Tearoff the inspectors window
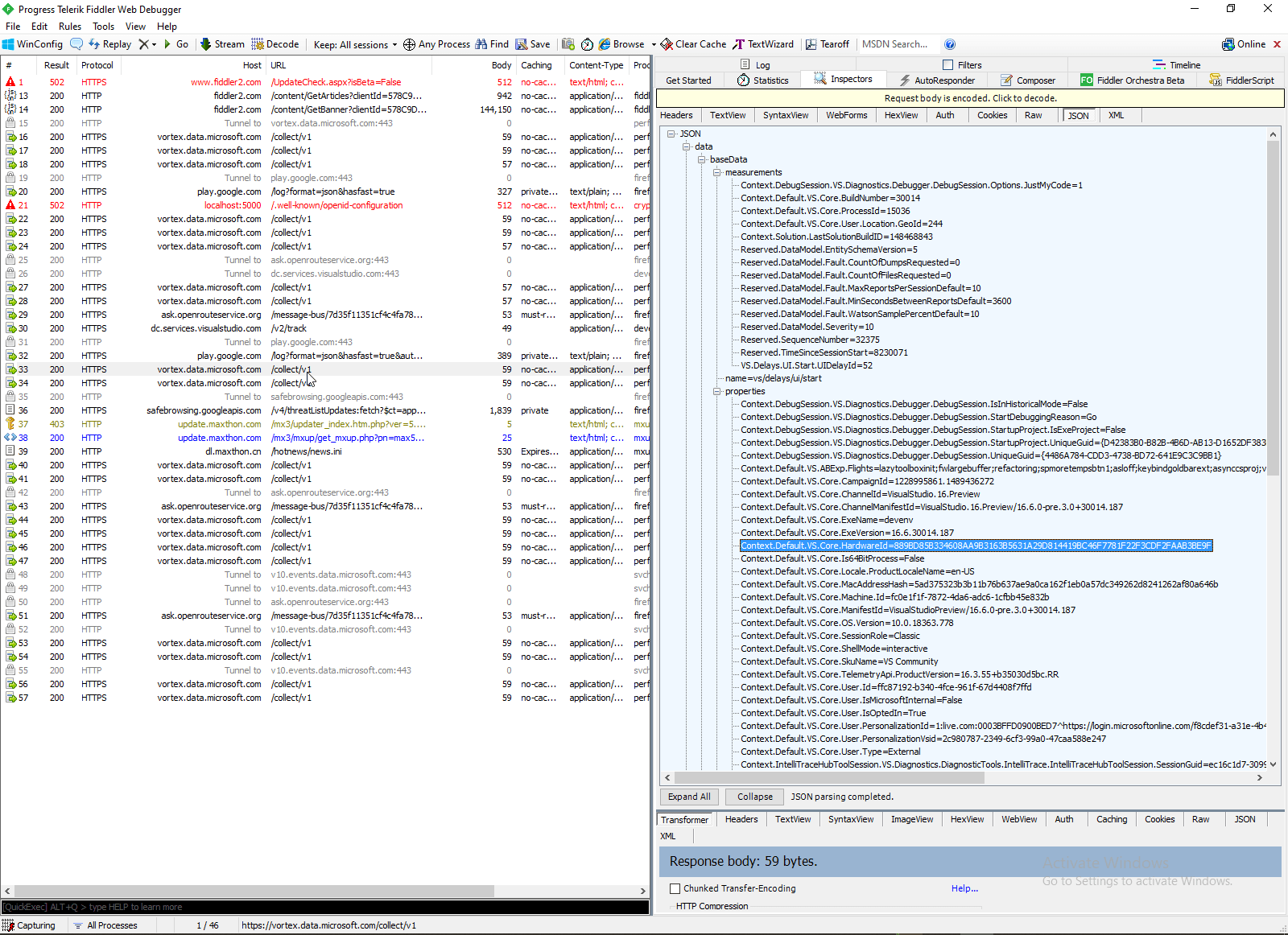The width and height of the screenshot is (1288, 935). pyautogui.click(x=828, y=44)
